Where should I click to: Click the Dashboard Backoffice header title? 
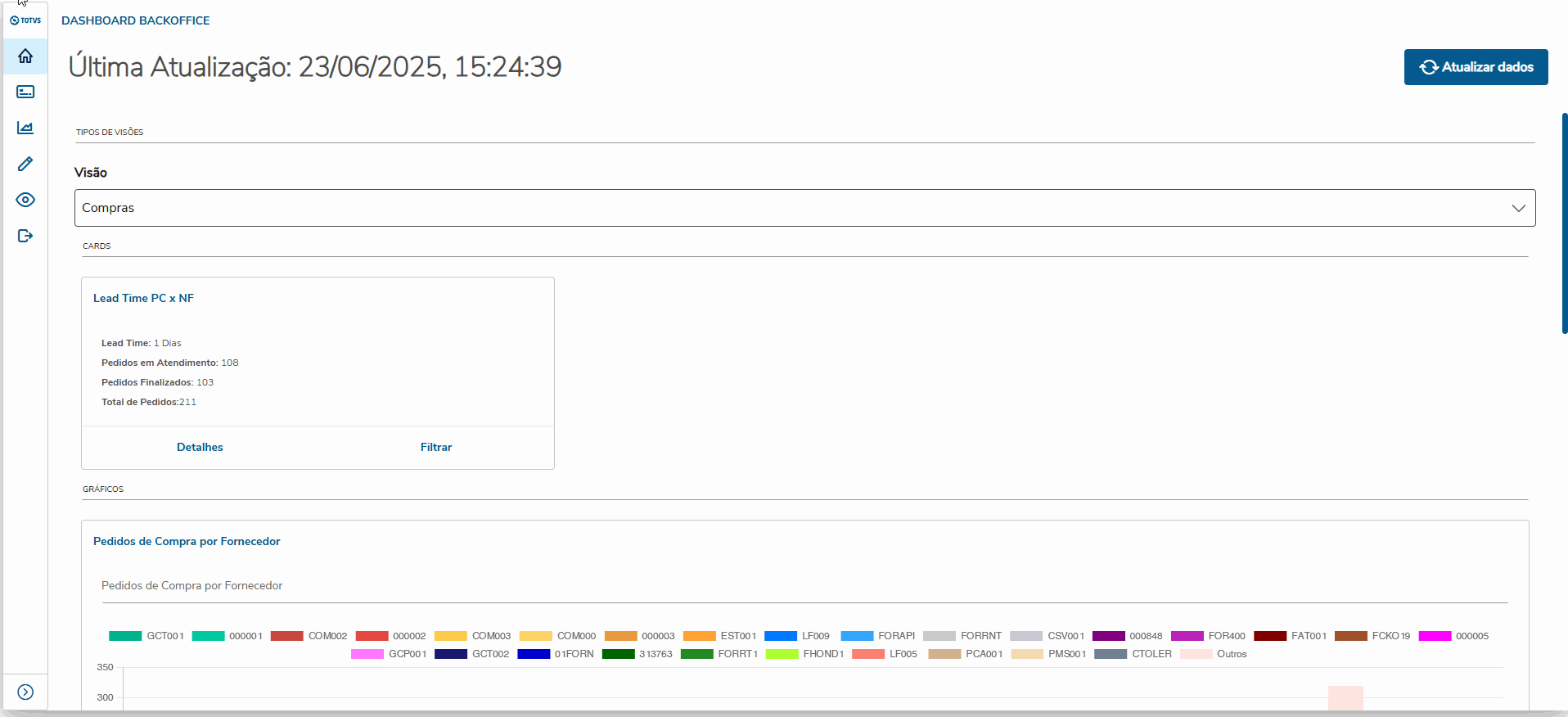point(136,20)
